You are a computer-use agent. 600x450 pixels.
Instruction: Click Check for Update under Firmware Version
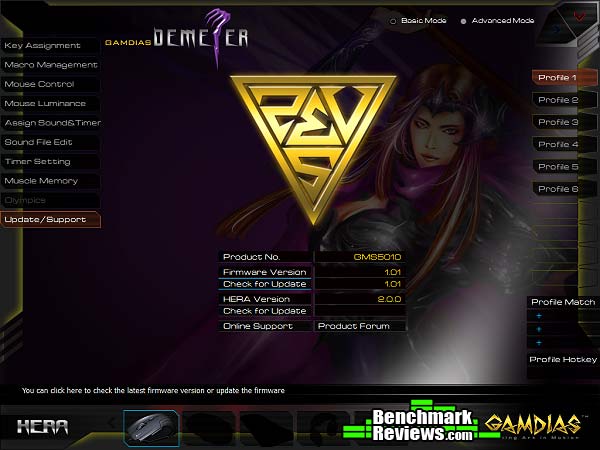click(265, 284)
